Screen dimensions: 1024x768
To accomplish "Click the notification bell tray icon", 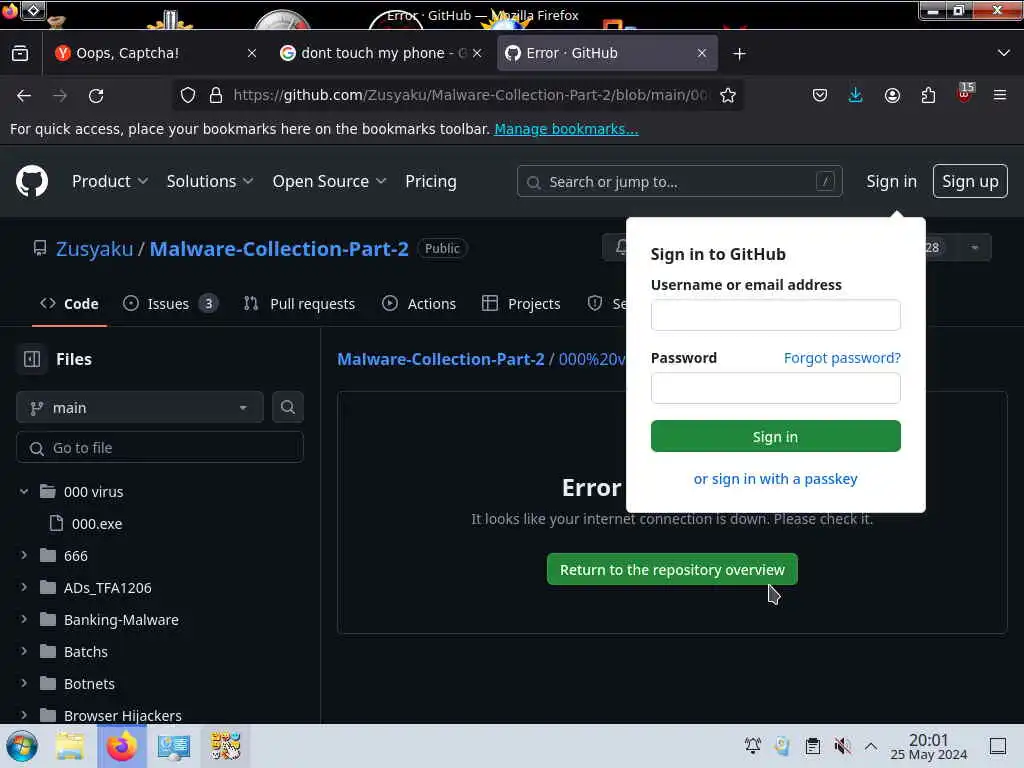I will pyautogui.click(x=753, y=746).
